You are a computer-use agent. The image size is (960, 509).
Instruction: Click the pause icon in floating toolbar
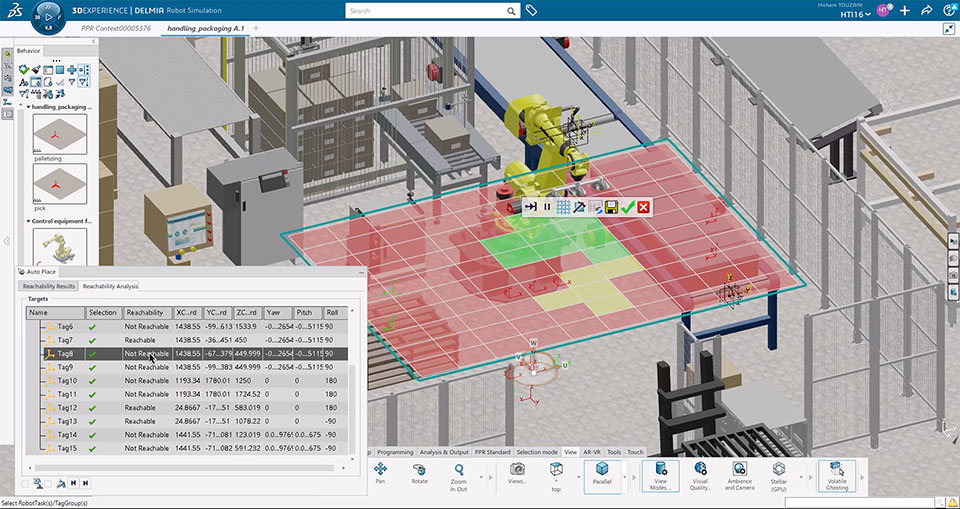[x=547, y=208]
